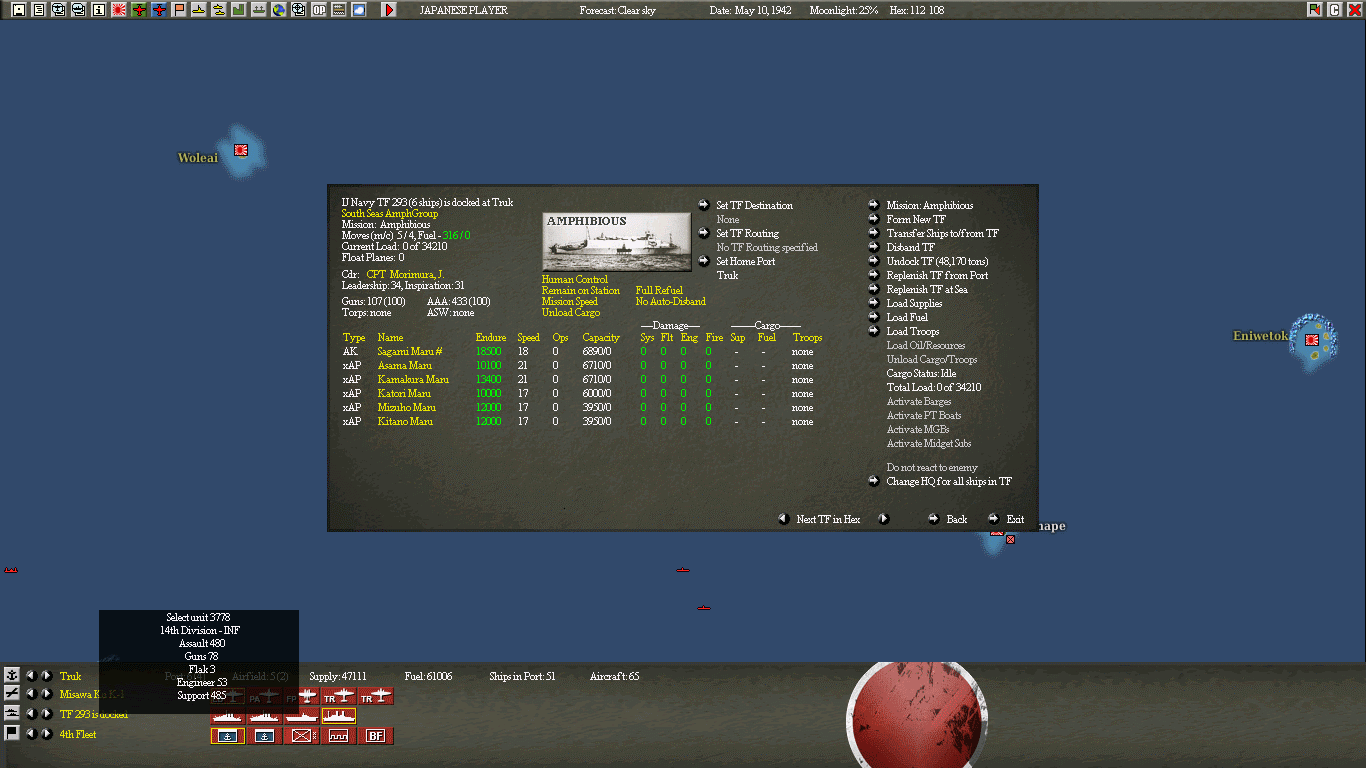Image resolution: width=1366 pixels, height=768 pixels.
Task: Select the yellow-highlighted anchor unit icon
Action: coord(227,736)
